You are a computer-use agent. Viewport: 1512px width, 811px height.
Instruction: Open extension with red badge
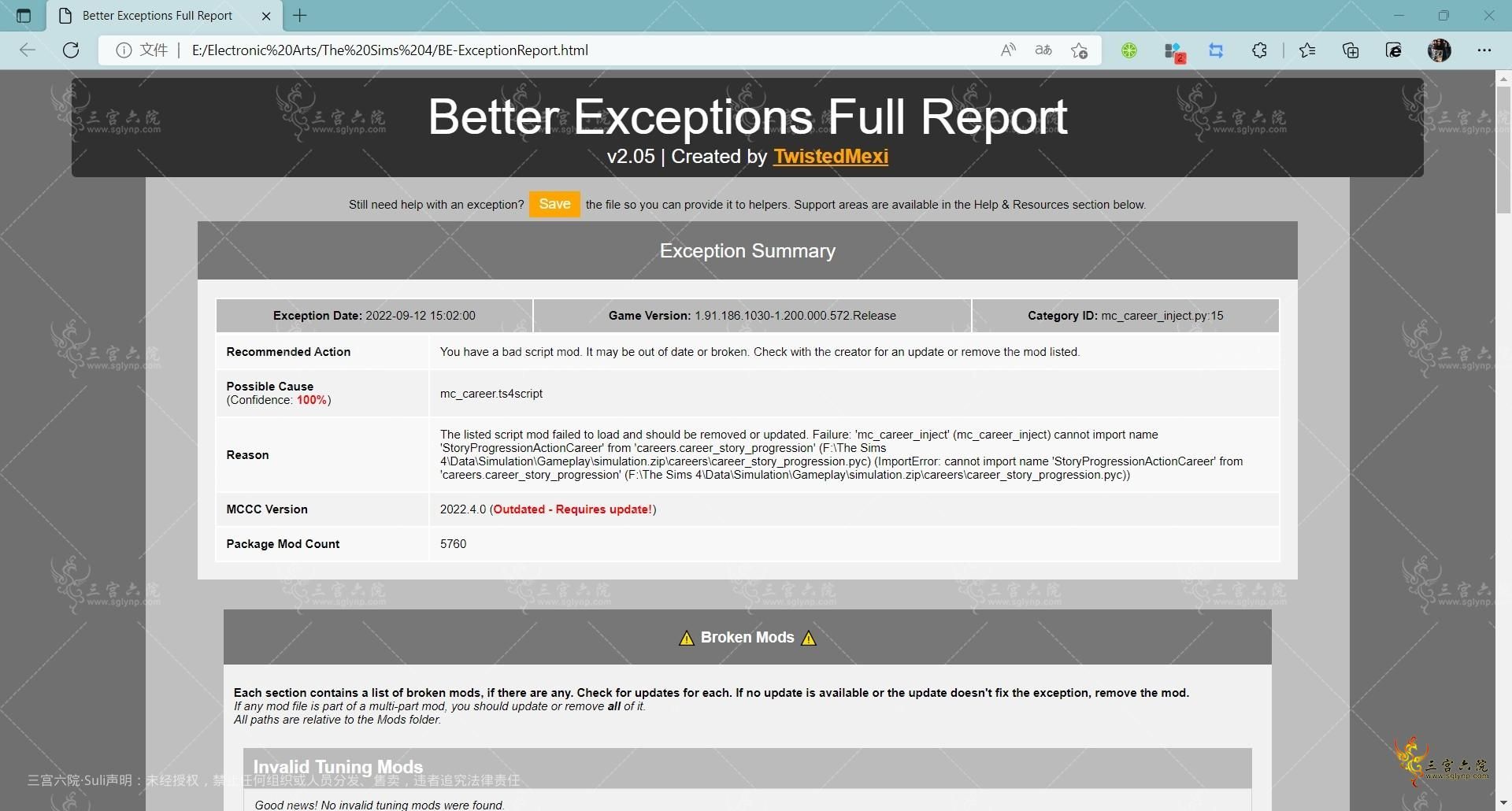pos(1173,51)
